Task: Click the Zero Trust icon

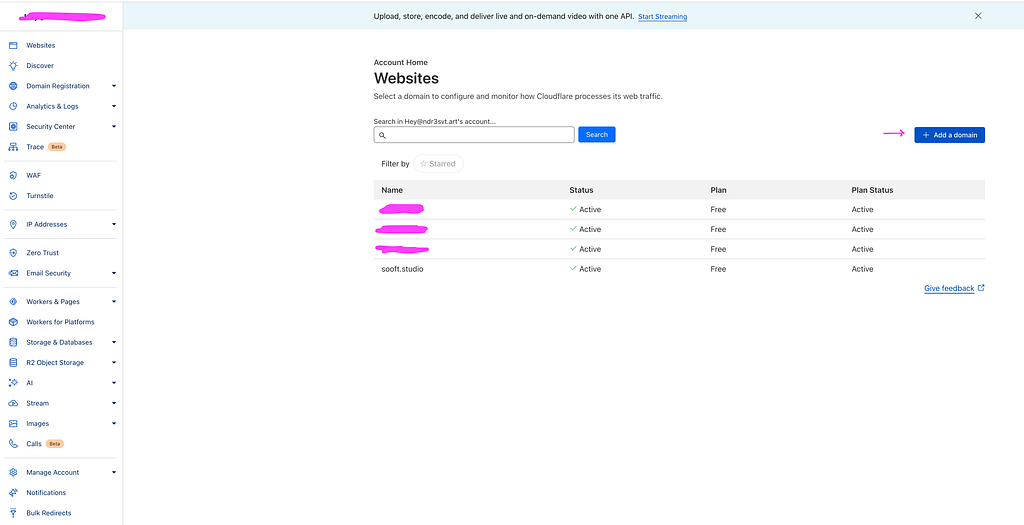Action: point(13,253)
